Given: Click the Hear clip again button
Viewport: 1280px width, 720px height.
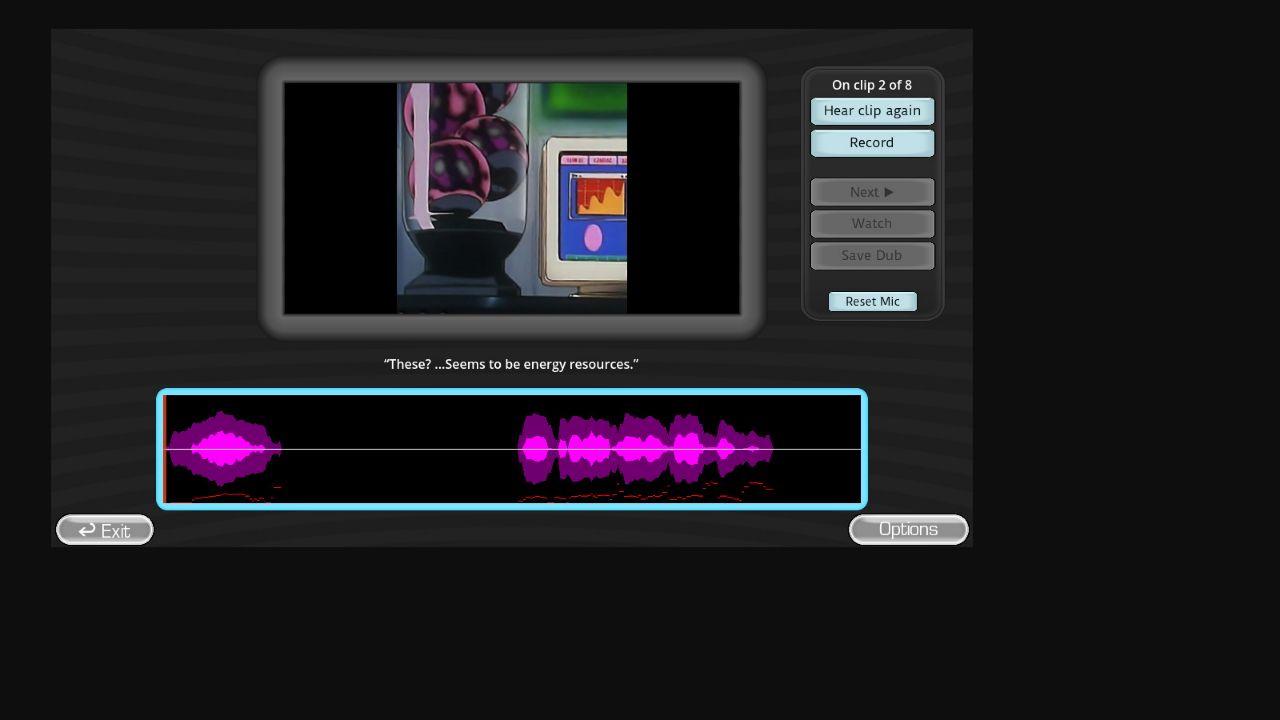Looking at the screenshot, I should point(872,111).
